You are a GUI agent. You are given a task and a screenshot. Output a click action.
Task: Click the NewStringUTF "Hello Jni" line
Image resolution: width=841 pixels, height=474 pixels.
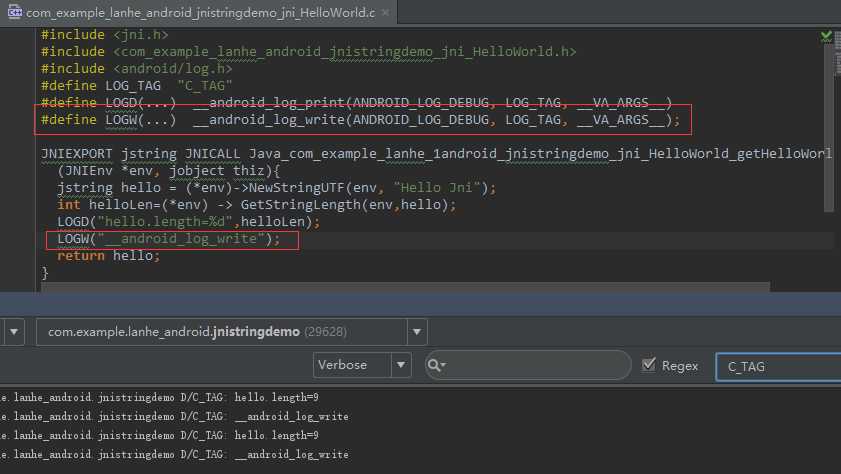click(x=277, y=188)
